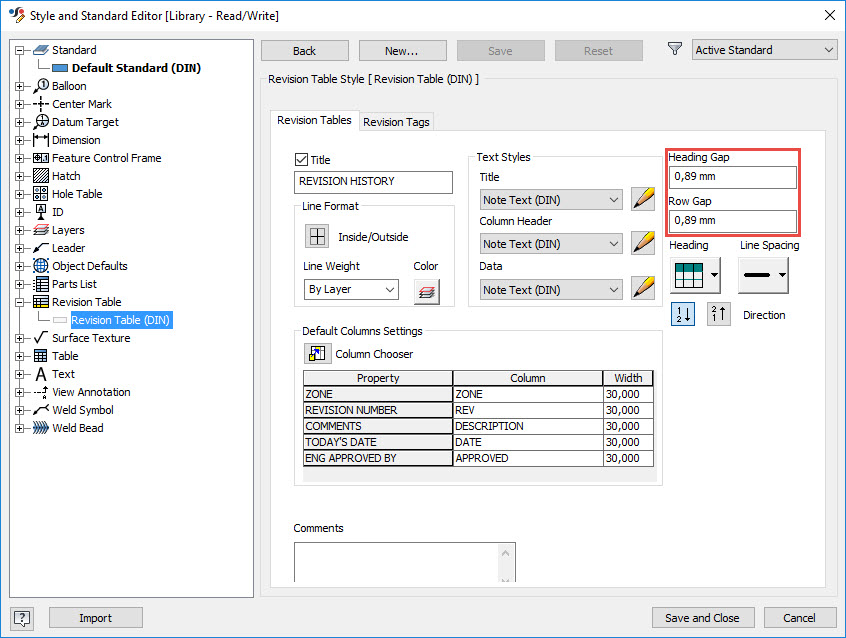This screenshot has width=846, height=638.
Task: Open the layer Color picker
Action: [429, 290]
